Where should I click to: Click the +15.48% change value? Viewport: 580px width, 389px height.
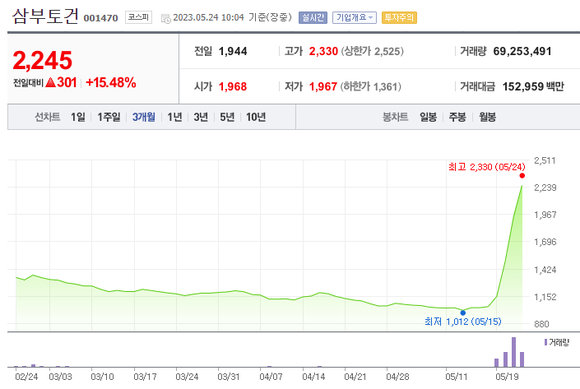point(111,82)
